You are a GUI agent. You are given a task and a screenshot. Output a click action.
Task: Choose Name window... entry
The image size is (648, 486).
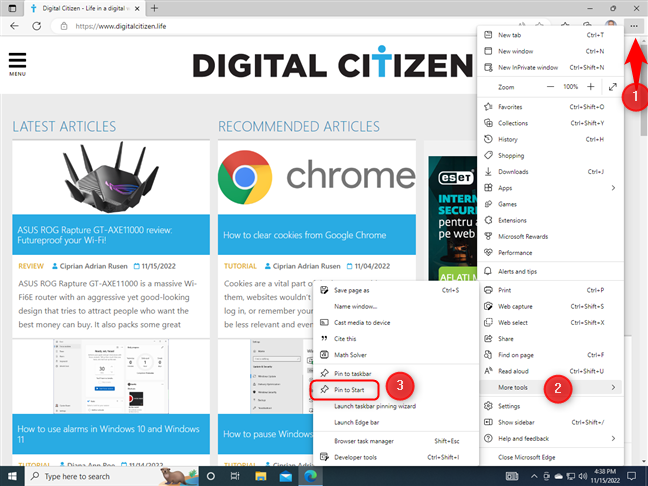[x=396, y=306]
